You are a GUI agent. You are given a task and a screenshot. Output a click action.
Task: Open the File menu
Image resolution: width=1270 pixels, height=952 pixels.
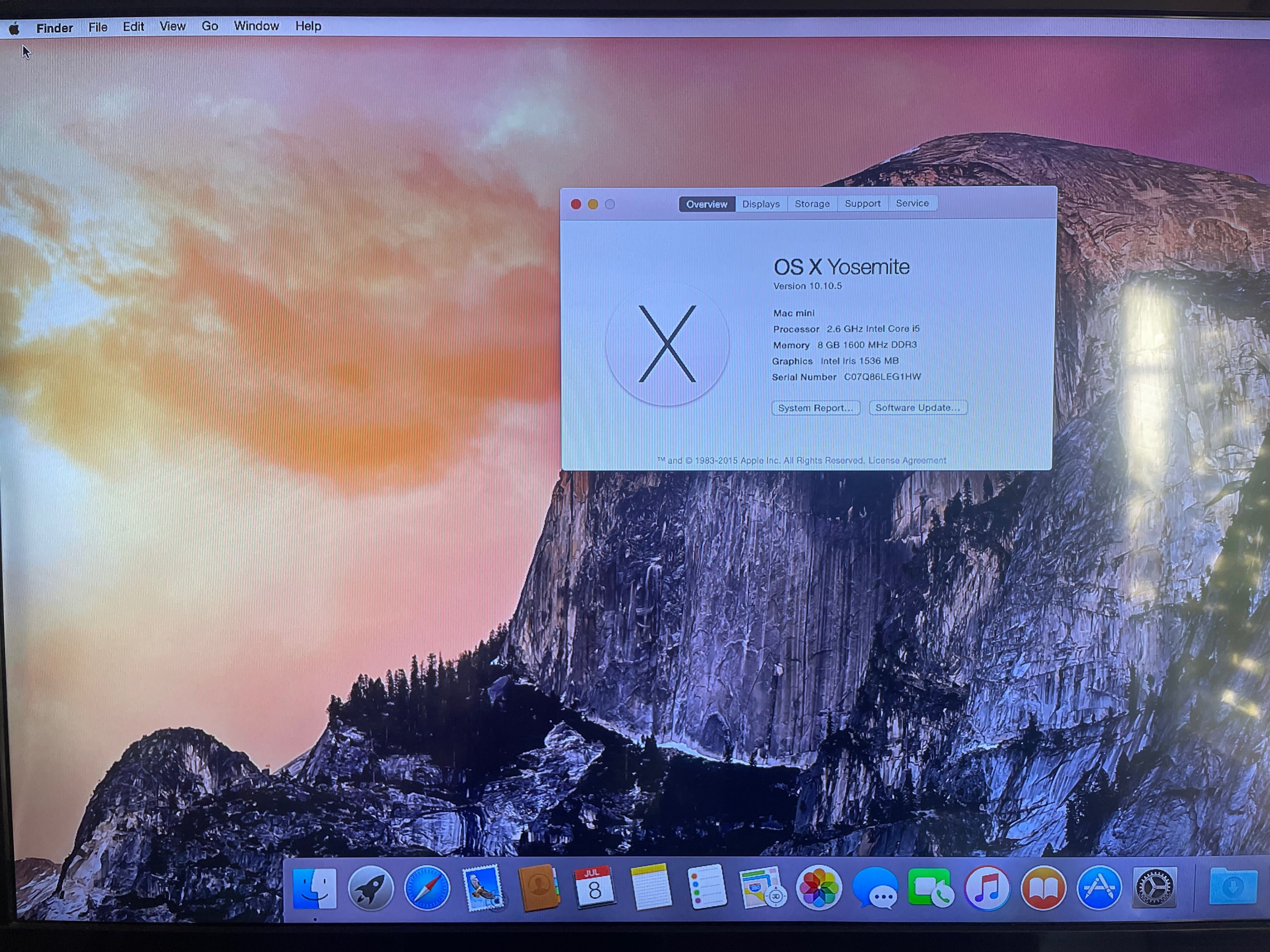click(98, 27)
